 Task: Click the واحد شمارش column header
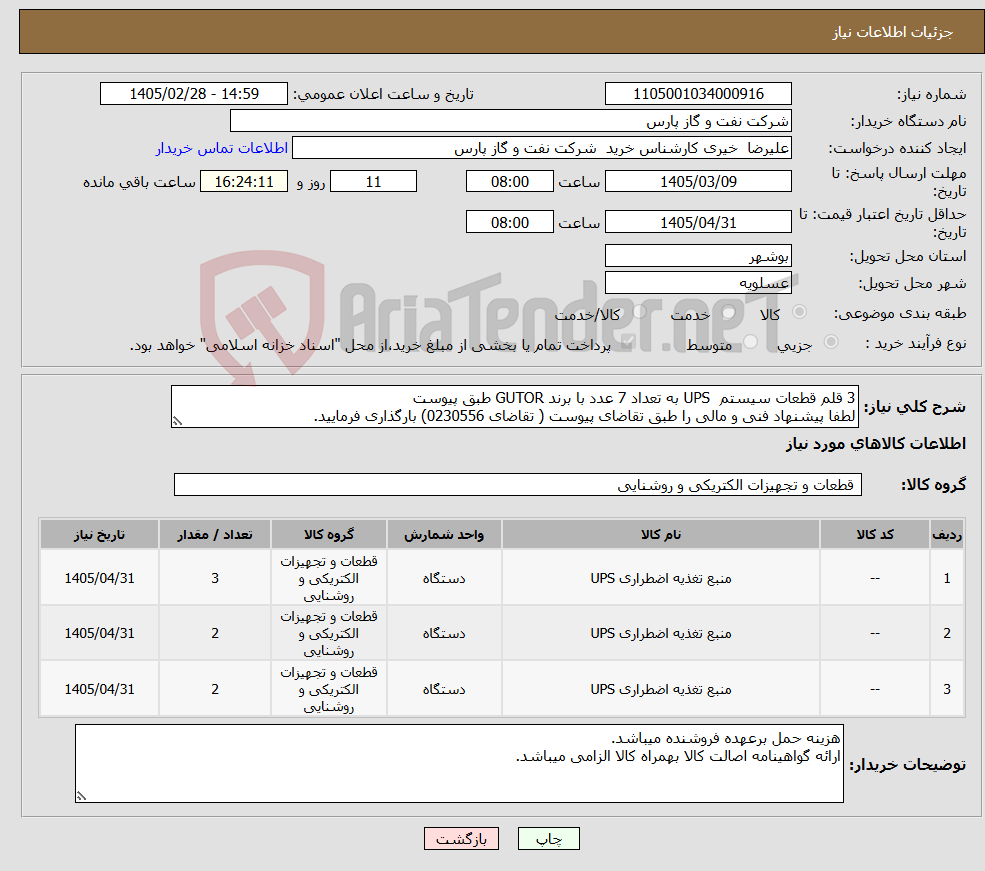click(444, 534)
